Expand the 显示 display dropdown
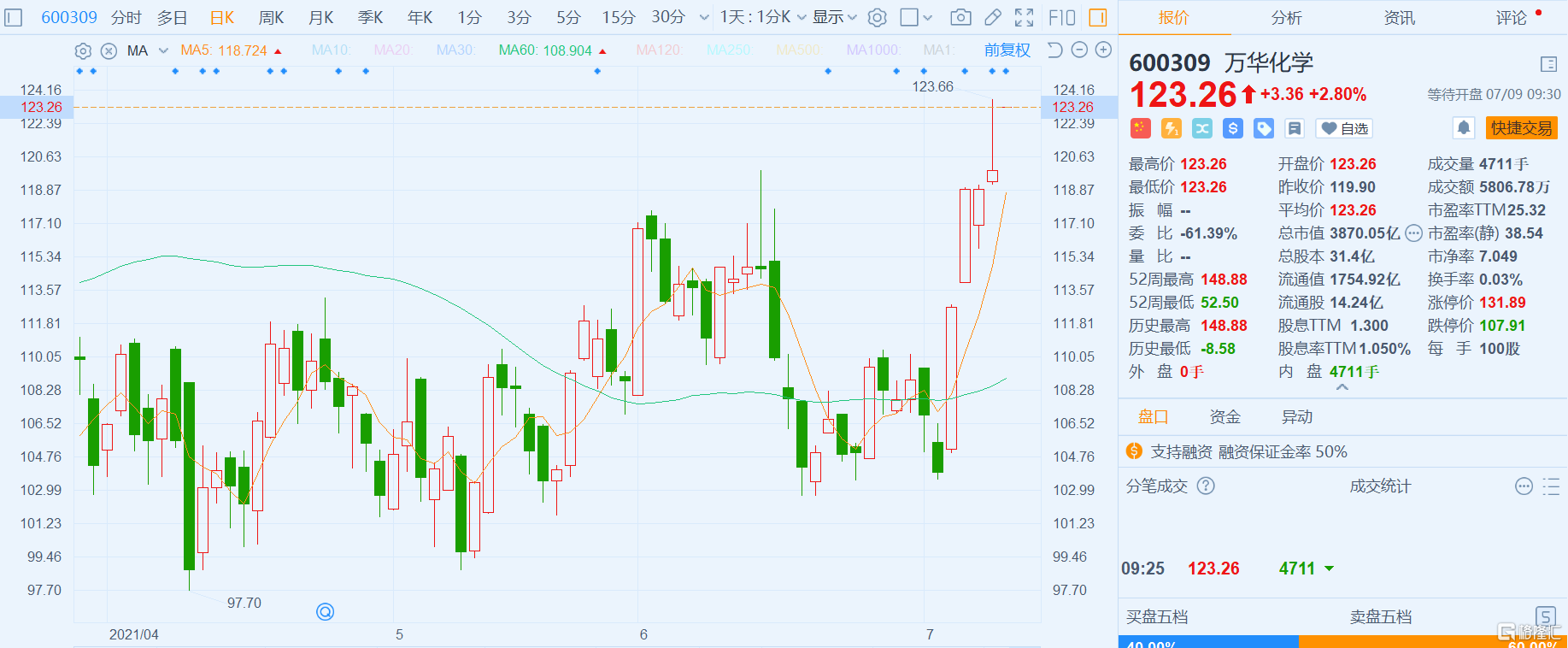 [x=834, y=17]
